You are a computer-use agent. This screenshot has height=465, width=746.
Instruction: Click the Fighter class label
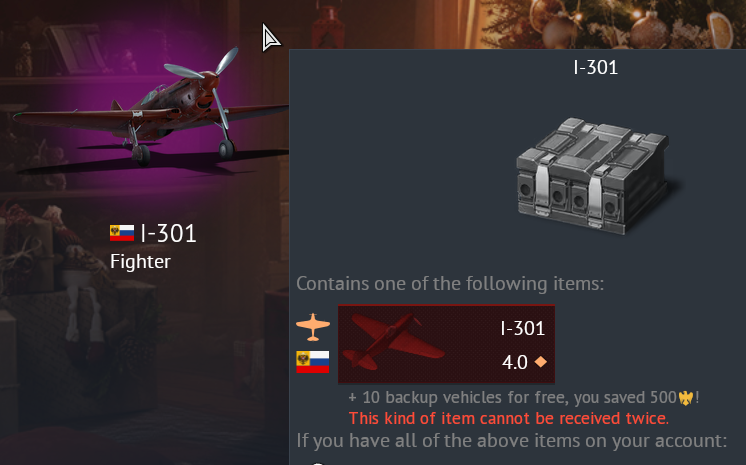(140, 262)
